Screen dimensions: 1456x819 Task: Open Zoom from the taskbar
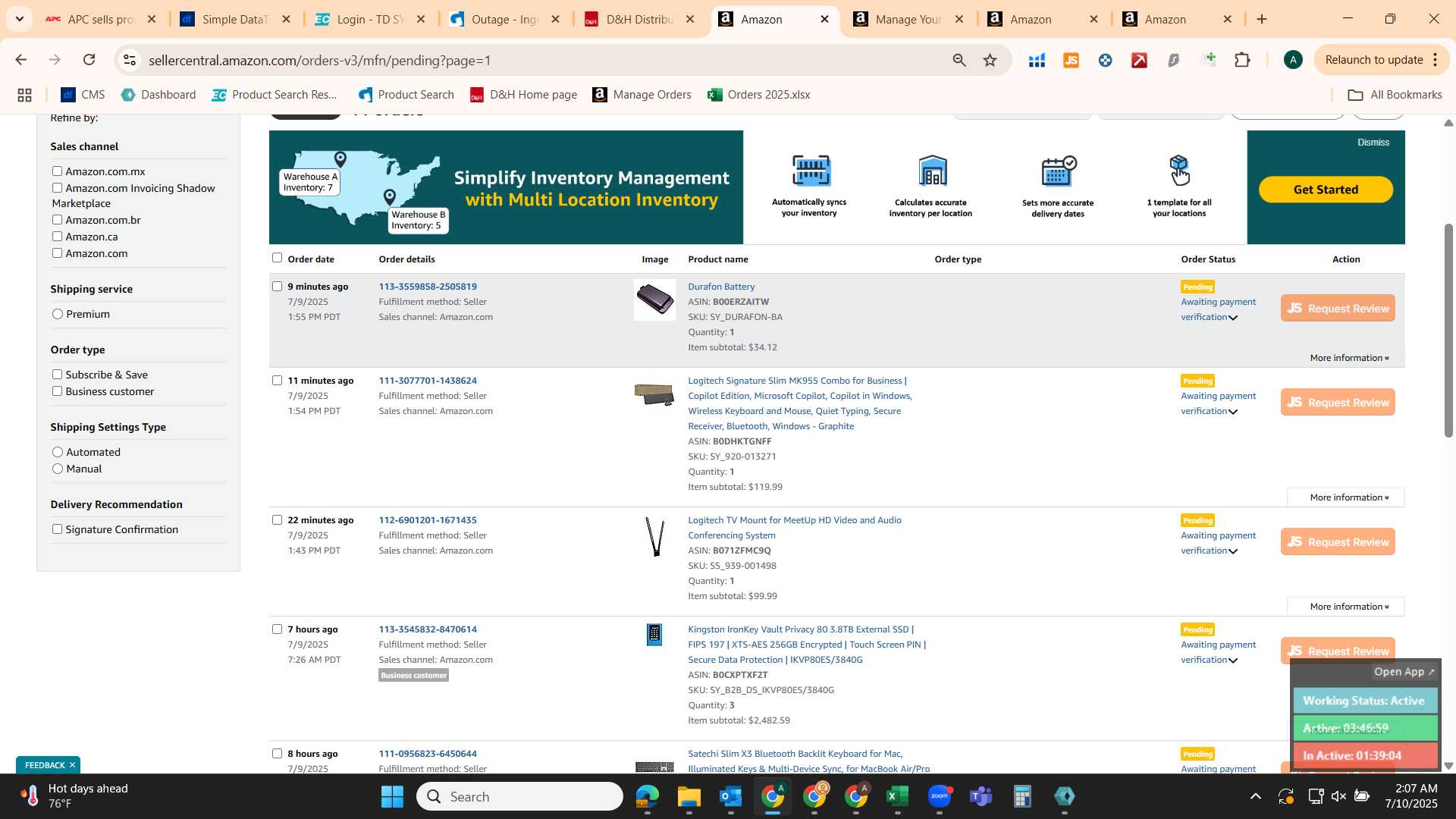[x=940, y=796]
